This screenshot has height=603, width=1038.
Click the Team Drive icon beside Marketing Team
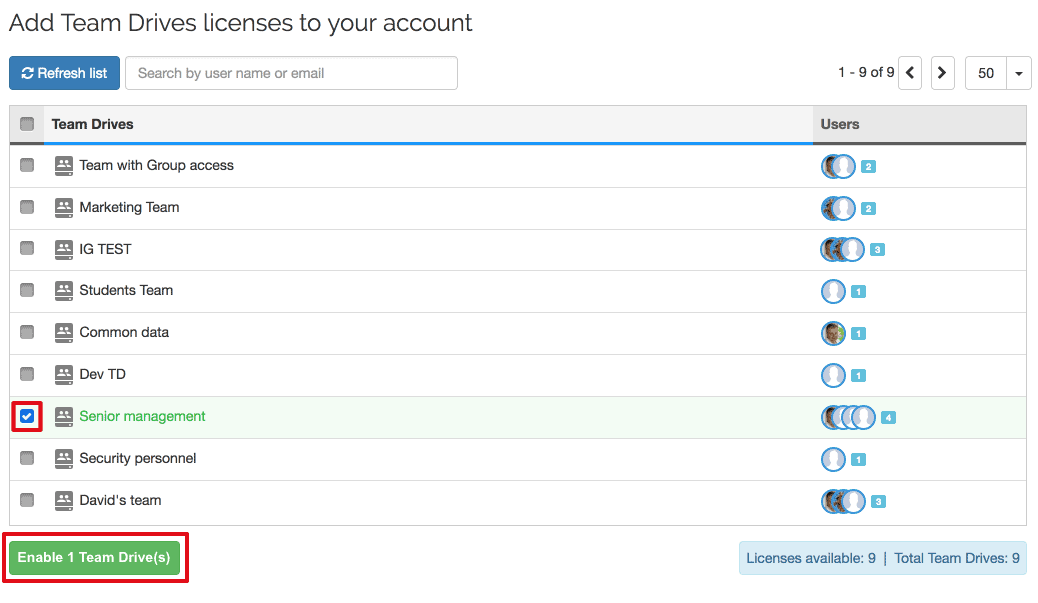[64, 207]
